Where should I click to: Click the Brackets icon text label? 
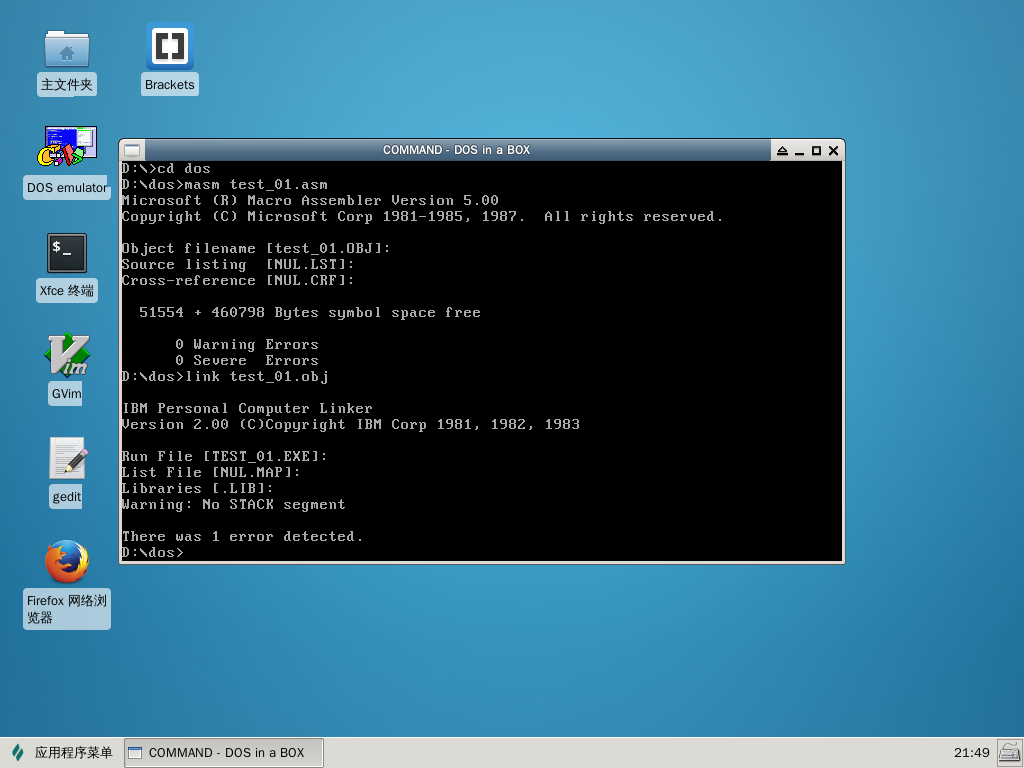[169, 85]
